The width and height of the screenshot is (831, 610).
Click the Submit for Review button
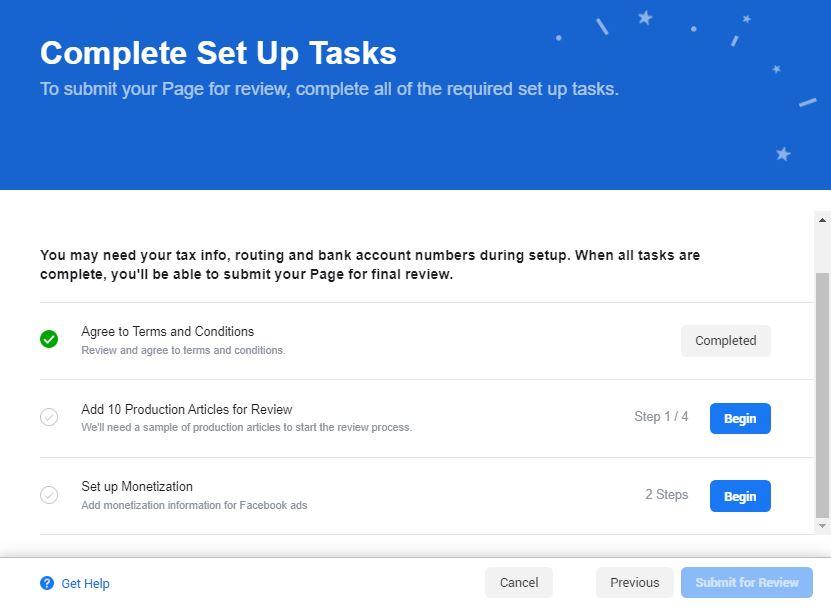pyautogui.click(x=747, y=583)
